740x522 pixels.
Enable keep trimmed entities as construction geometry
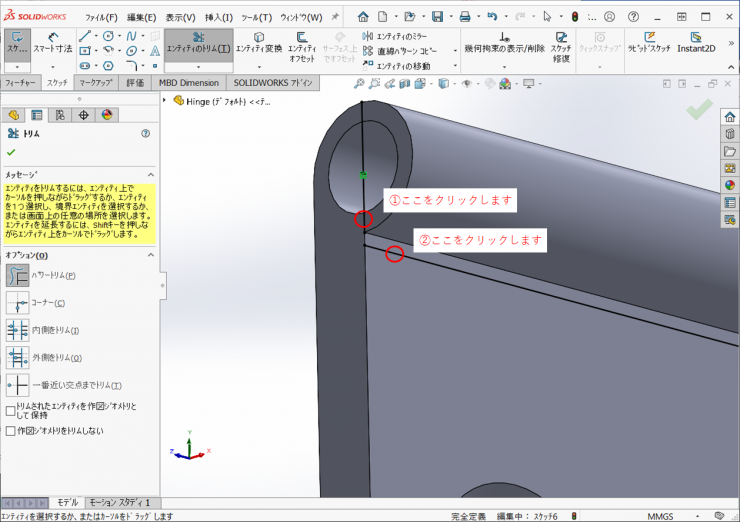coord(11,410)
